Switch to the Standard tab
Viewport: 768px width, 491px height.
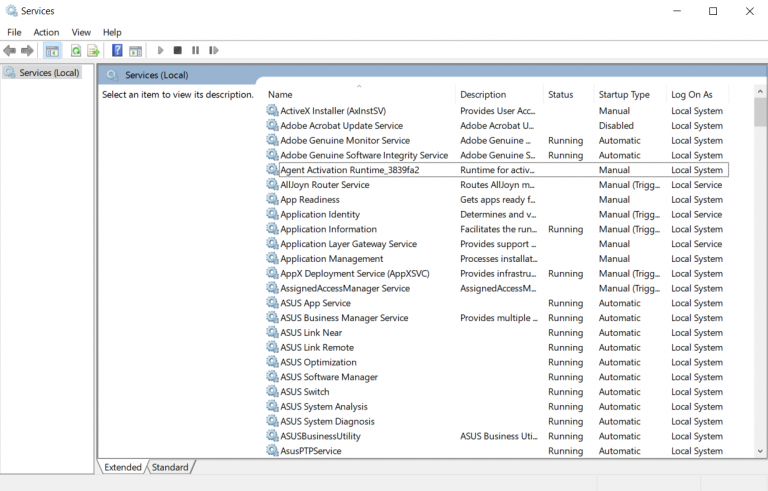[170, 467]
